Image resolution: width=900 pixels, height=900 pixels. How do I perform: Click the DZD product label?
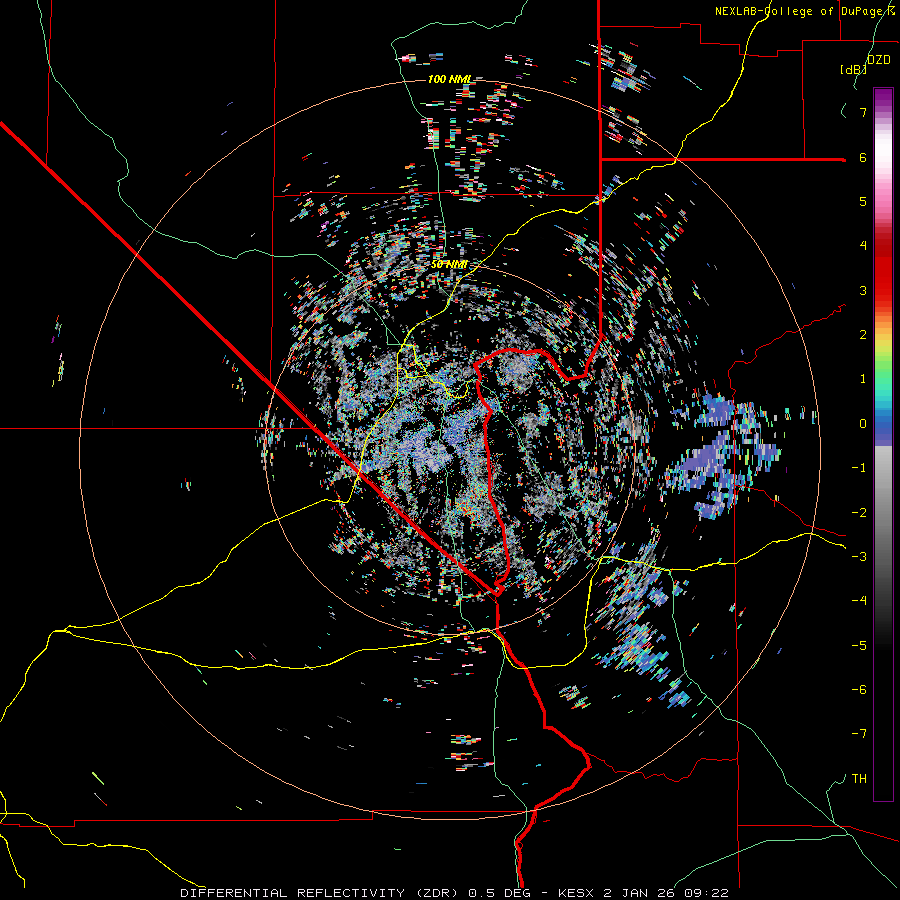point(878,60)
